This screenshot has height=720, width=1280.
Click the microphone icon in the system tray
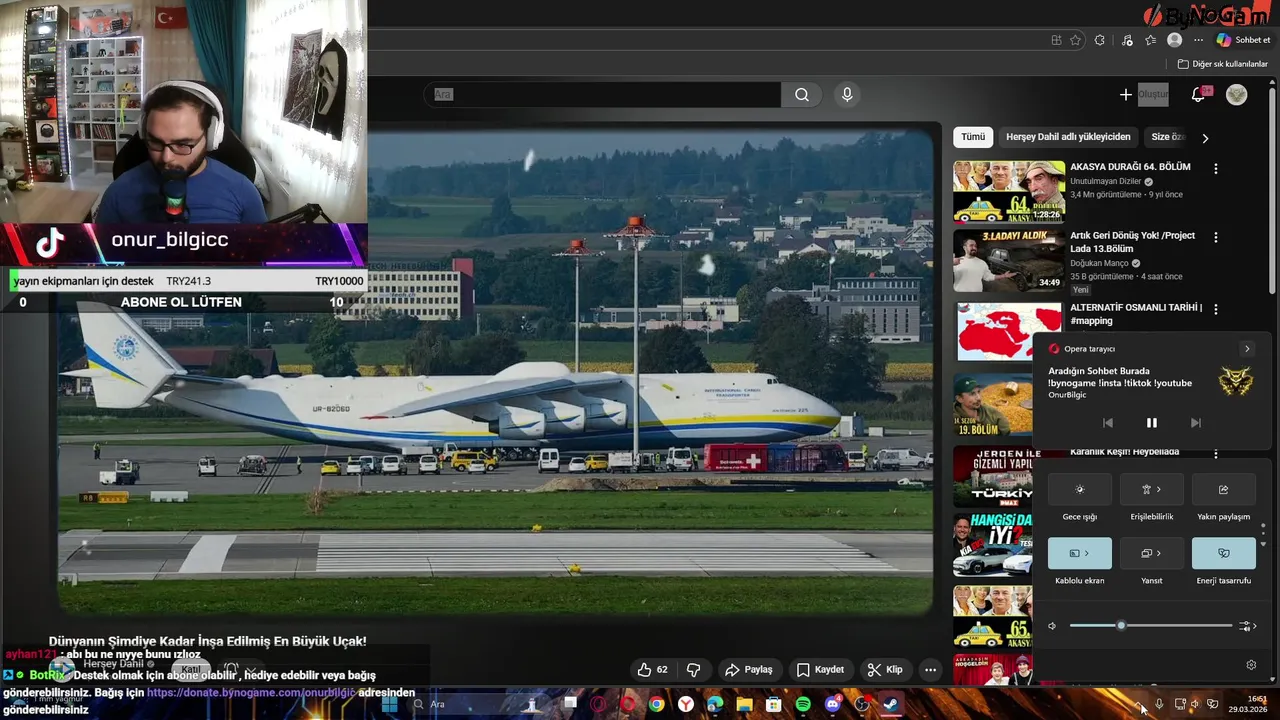click(x=1159, y=705)
